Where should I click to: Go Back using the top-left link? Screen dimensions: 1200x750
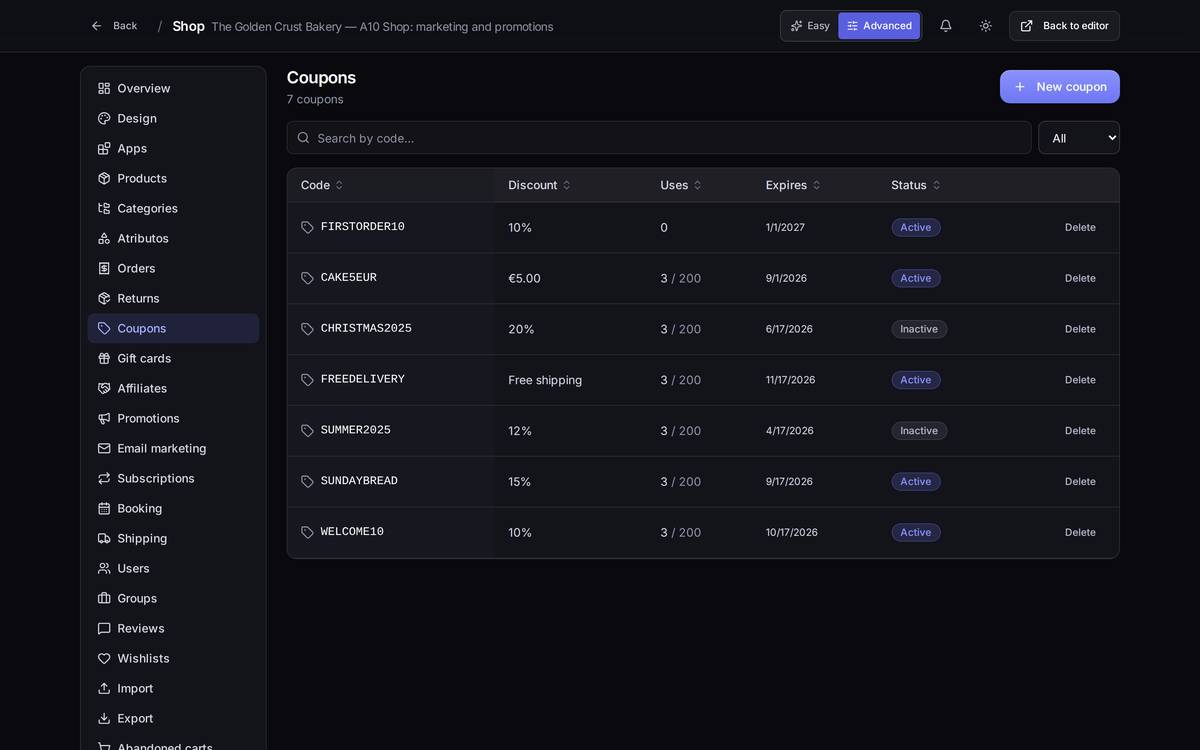(x=114, y=26)
